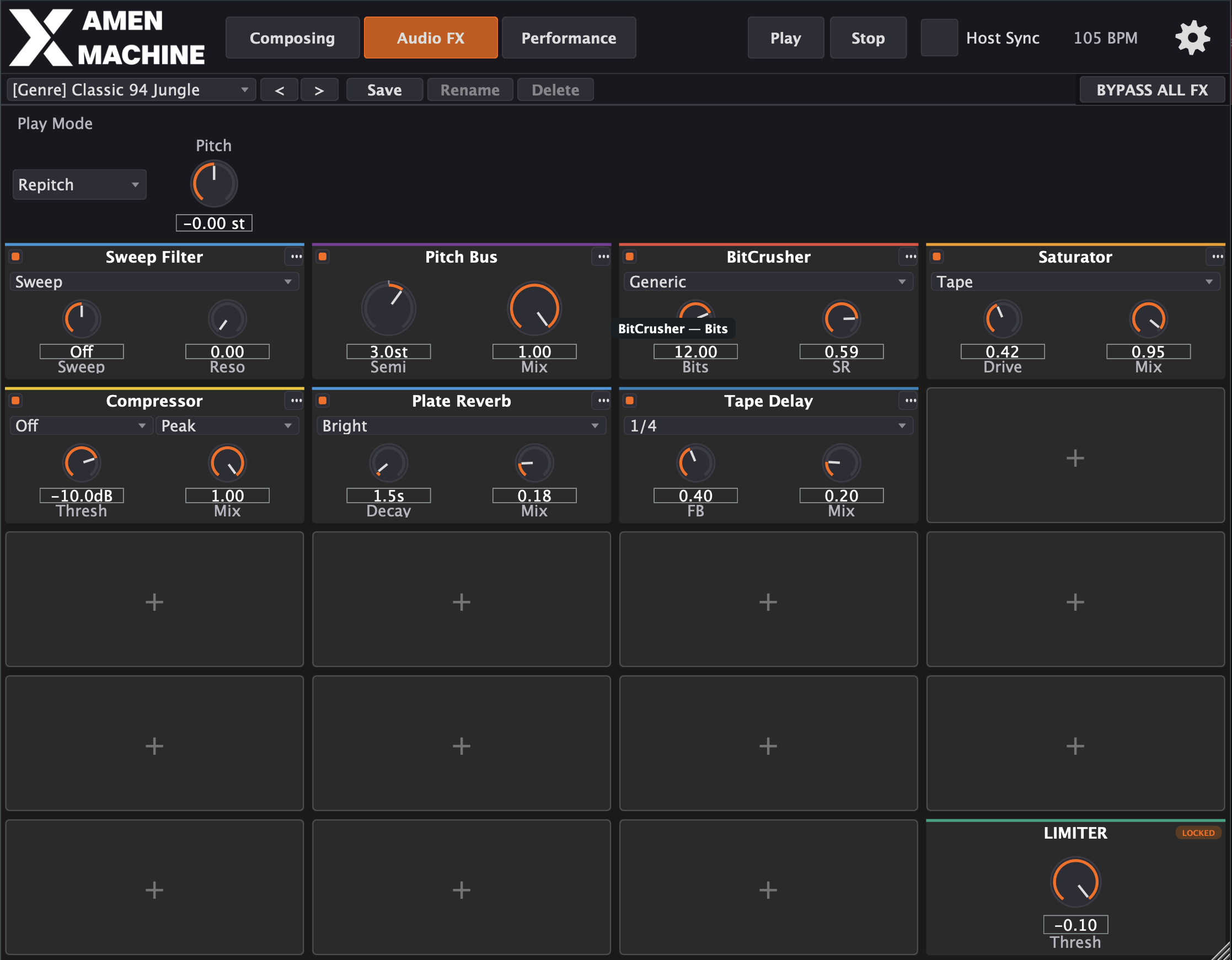Viewport: 1232px width, 960px height.
Task: Toggle Saturator effect power
Action: (x=936, y=257)
